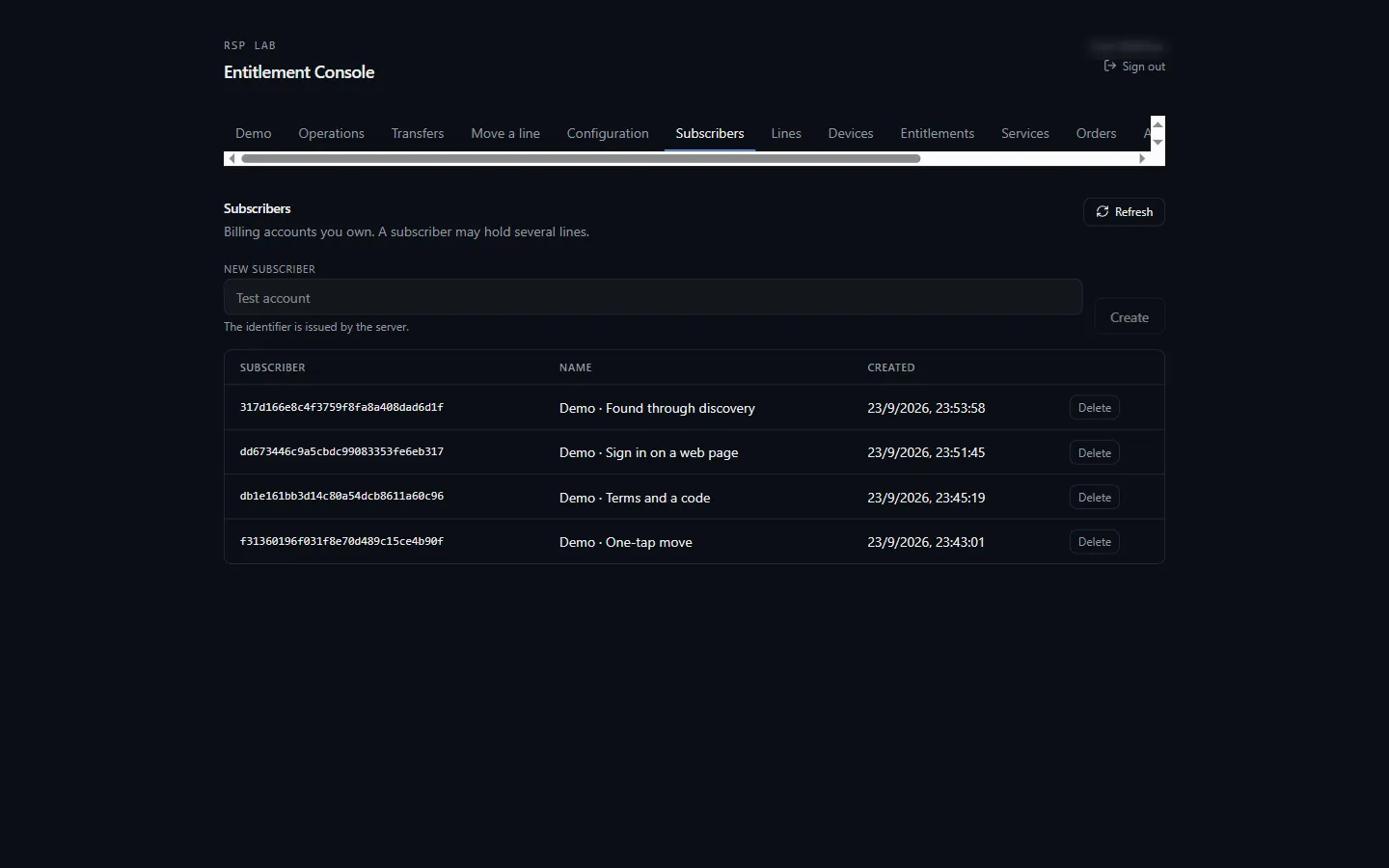Image resolution: width=1389 pixels, height=868 pixels.
Task: Focus the New Subscriber name field
Action: 653,298
